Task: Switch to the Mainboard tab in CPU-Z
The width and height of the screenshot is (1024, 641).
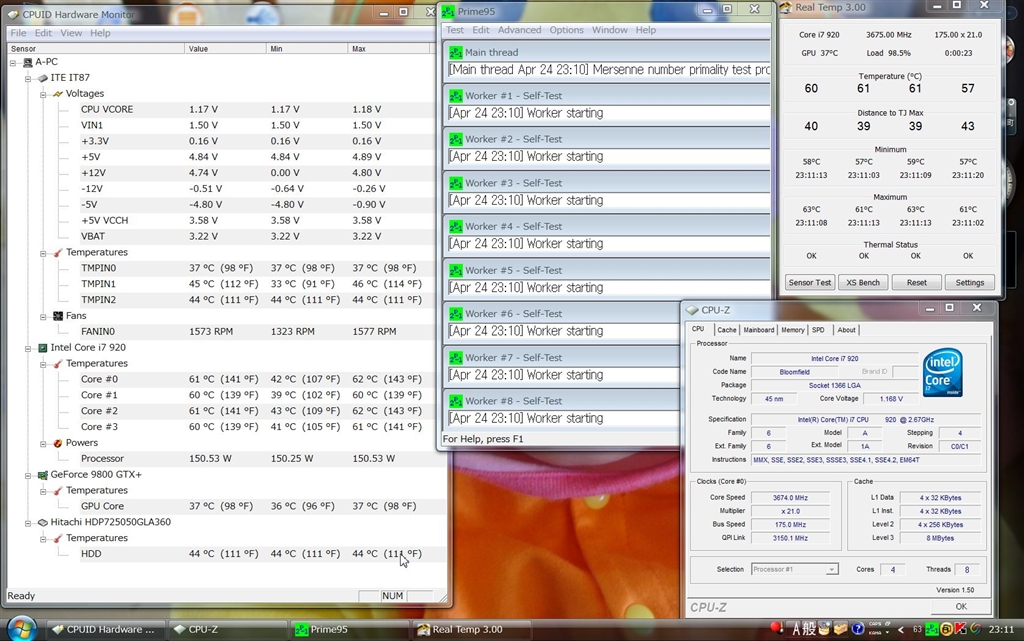Action: tap(758, 330)
